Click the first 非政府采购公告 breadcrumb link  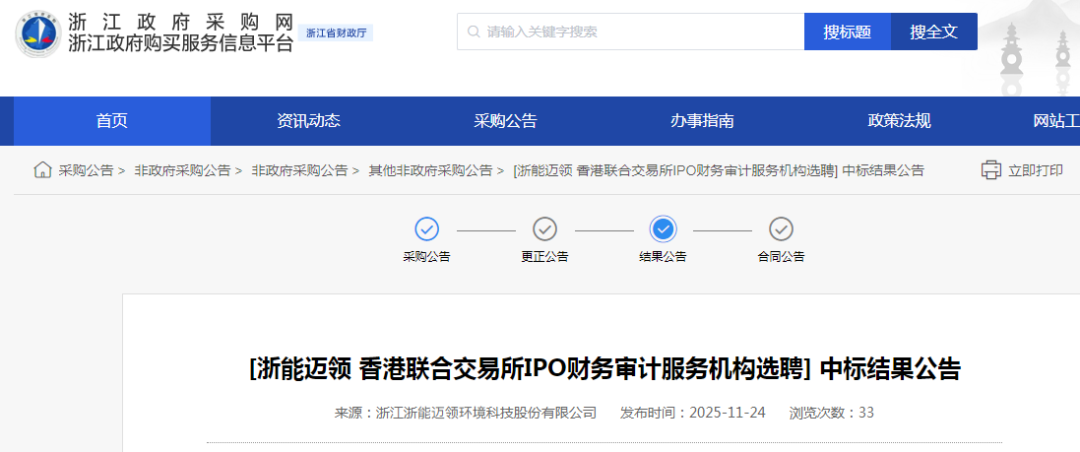[183, 171]
